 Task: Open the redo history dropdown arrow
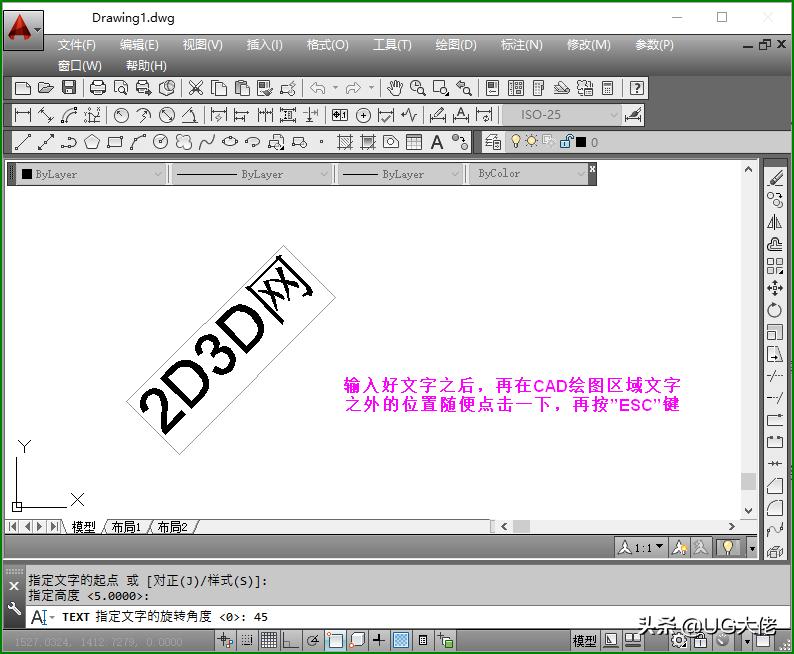[x=371, y=88]
